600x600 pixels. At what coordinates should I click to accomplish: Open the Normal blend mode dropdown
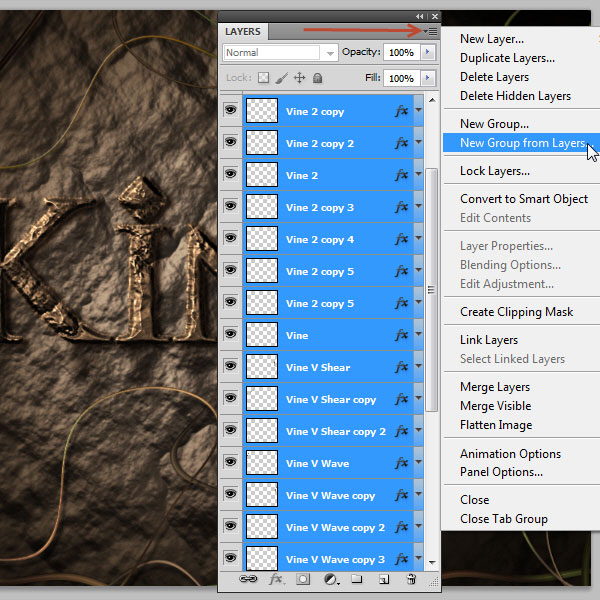coord(280,52)
